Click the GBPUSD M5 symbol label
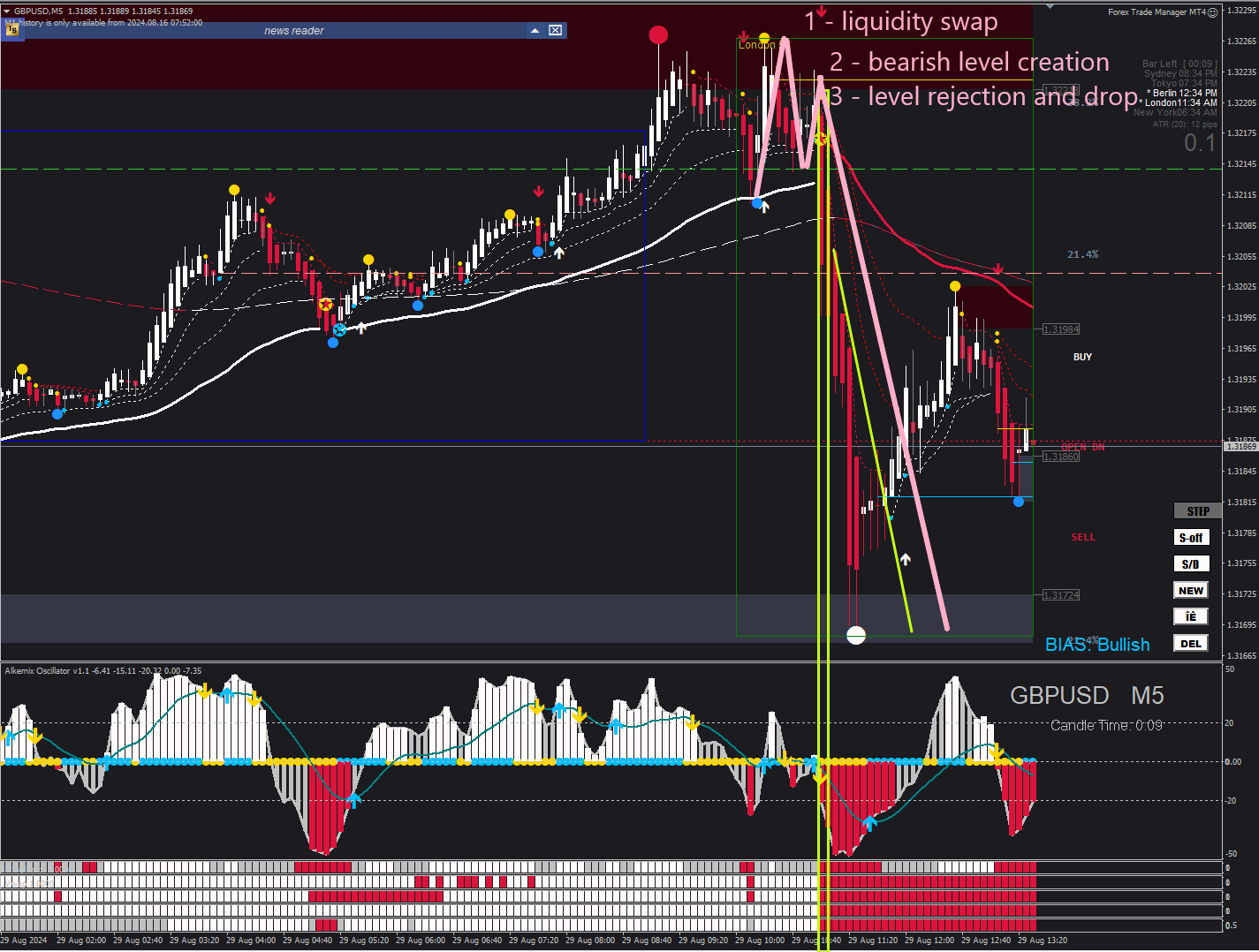This screenshot has width=1259, height=952. pyautogui.click(x=1087, y=696)
